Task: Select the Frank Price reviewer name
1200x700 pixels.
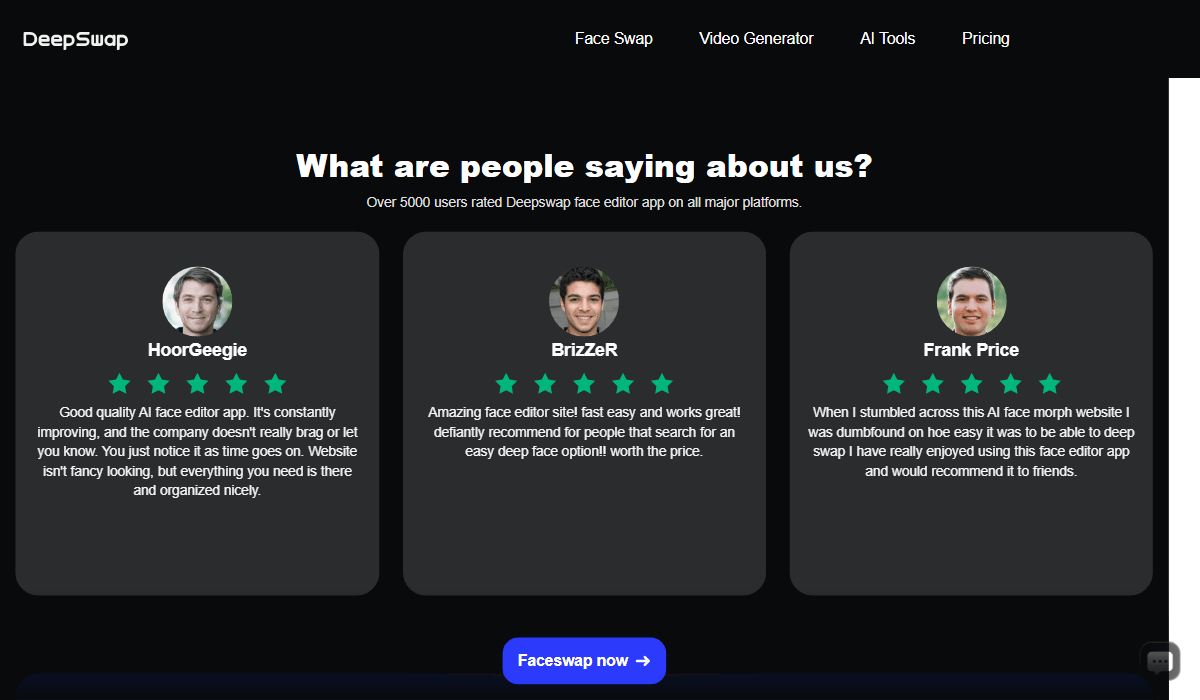Action: [x=971, y=350]
